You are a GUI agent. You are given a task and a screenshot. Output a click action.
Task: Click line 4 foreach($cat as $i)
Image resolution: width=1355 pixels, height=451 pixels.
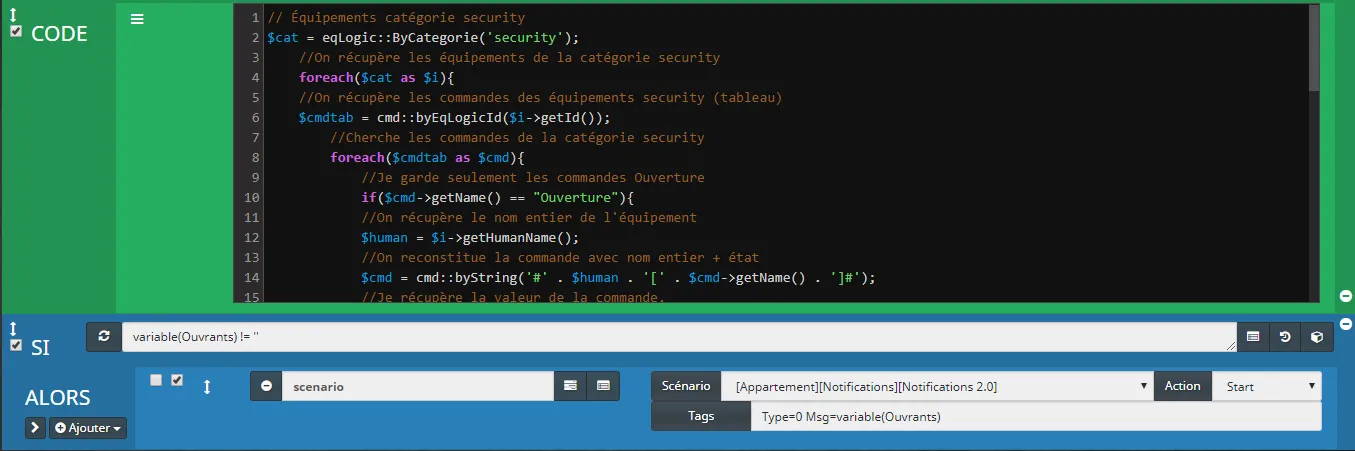click(x=376, y=78)
